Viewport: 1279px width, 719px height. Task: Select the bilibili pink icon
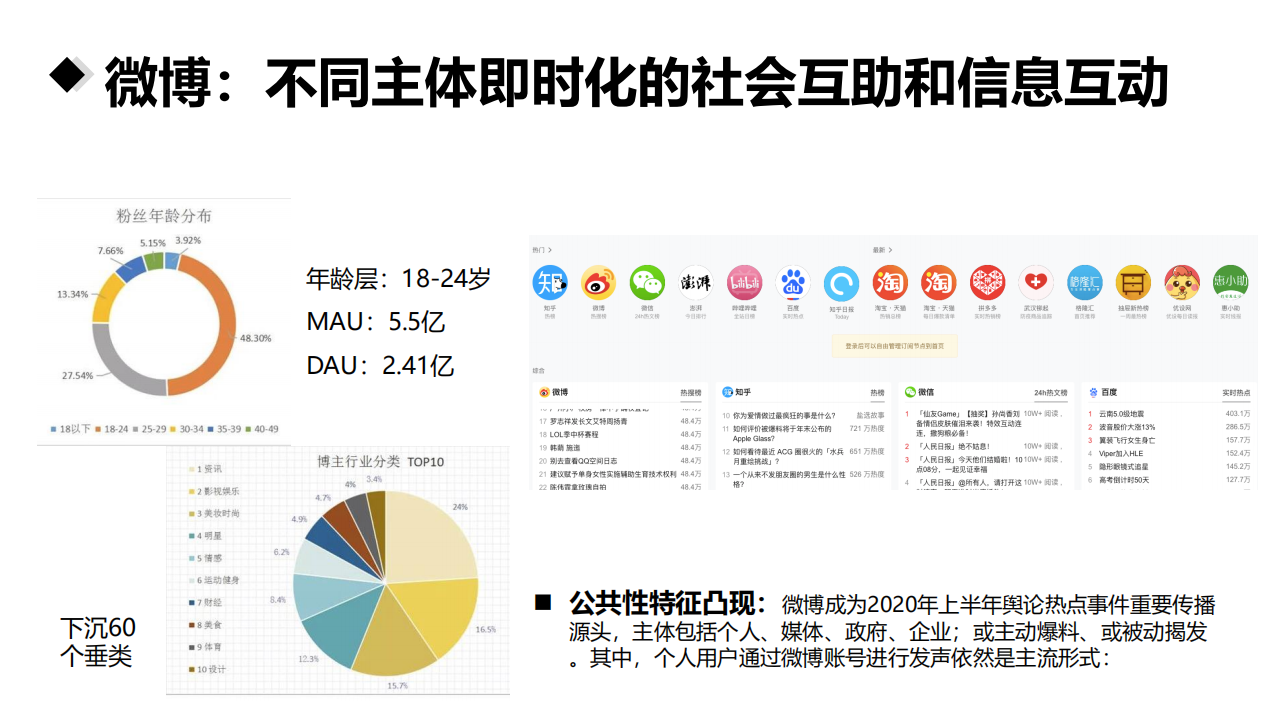point(745,282)
